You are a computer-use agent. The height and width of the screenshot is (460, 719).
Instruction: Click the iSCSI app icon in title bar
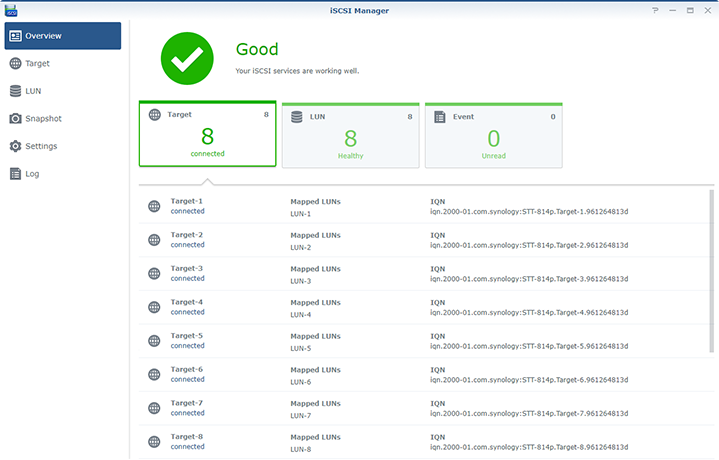pyautogui.click(x=10, y=9)
